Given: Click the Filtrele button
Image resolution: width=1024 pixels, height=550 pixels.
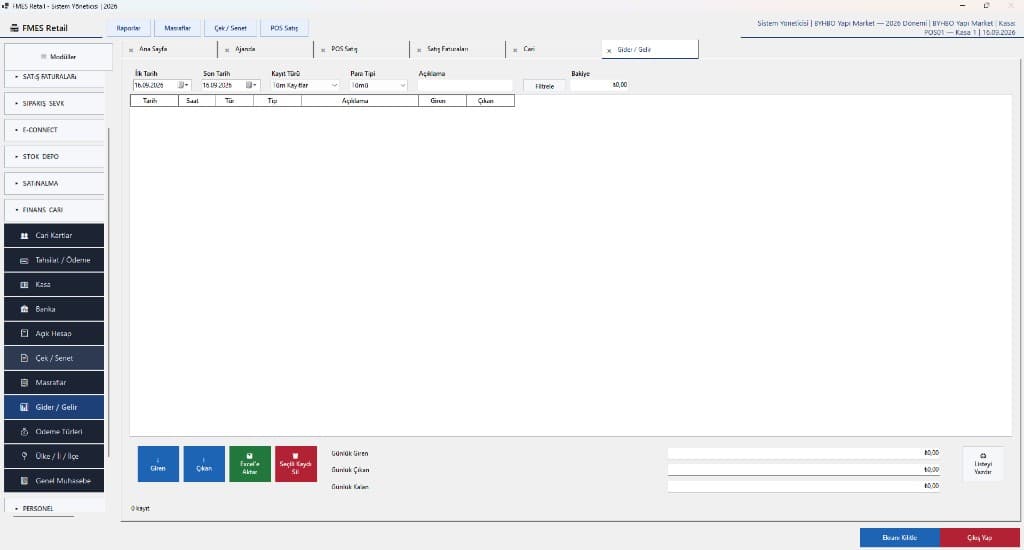Looking at the screenshot, I should pos(545,86).
